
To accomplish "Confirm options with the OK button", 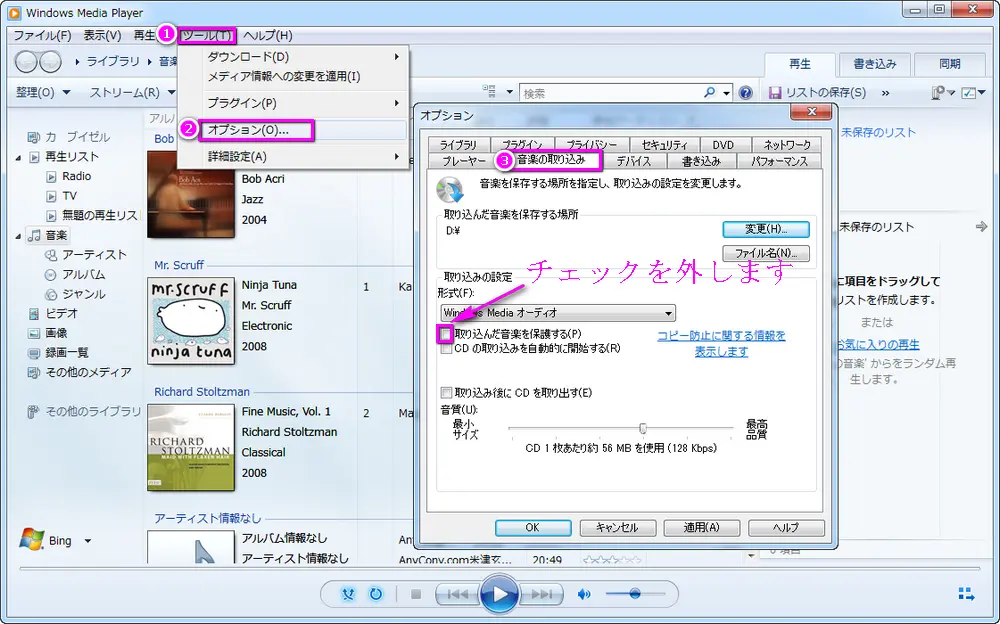I will 533,528.
